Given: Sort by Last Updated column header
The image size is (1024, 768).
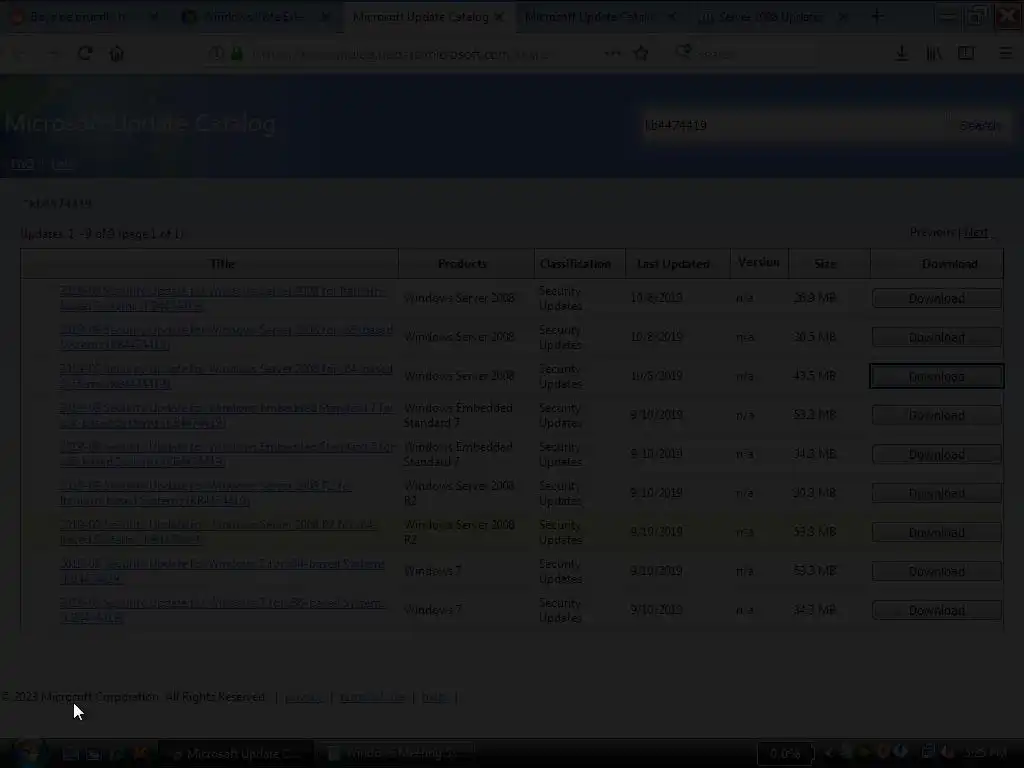Looking at the screenshot, I should (x=673, y=263).
